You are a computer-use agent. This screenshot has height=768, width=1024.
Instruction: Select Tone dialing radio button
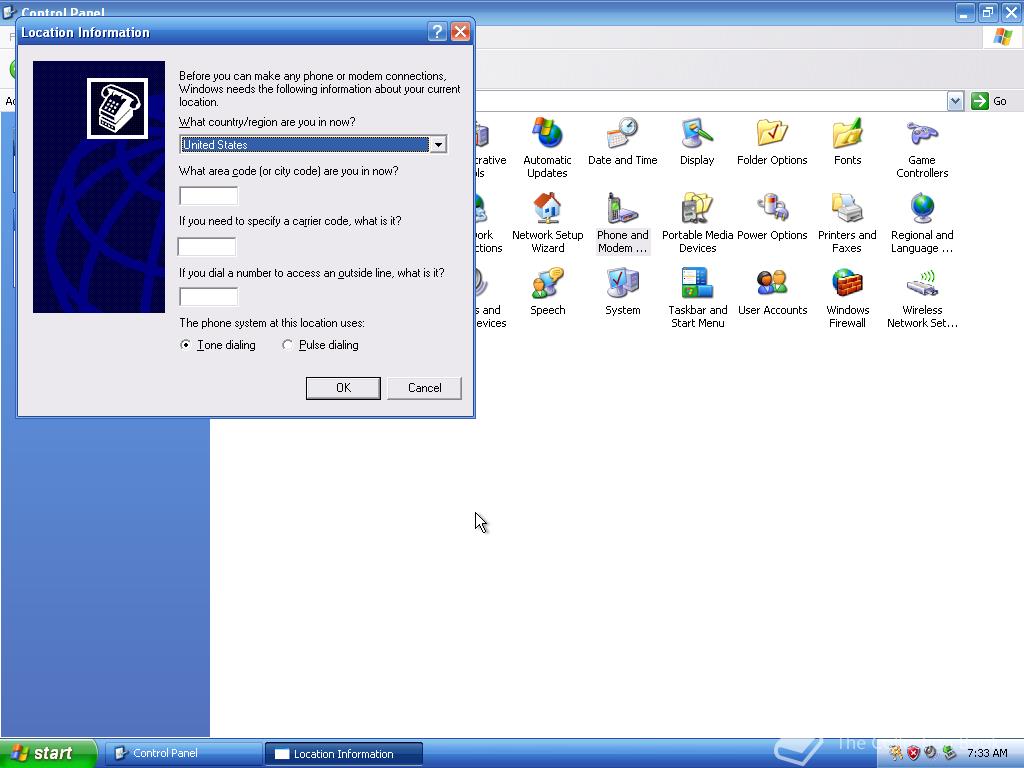click(x=185, y=345)
